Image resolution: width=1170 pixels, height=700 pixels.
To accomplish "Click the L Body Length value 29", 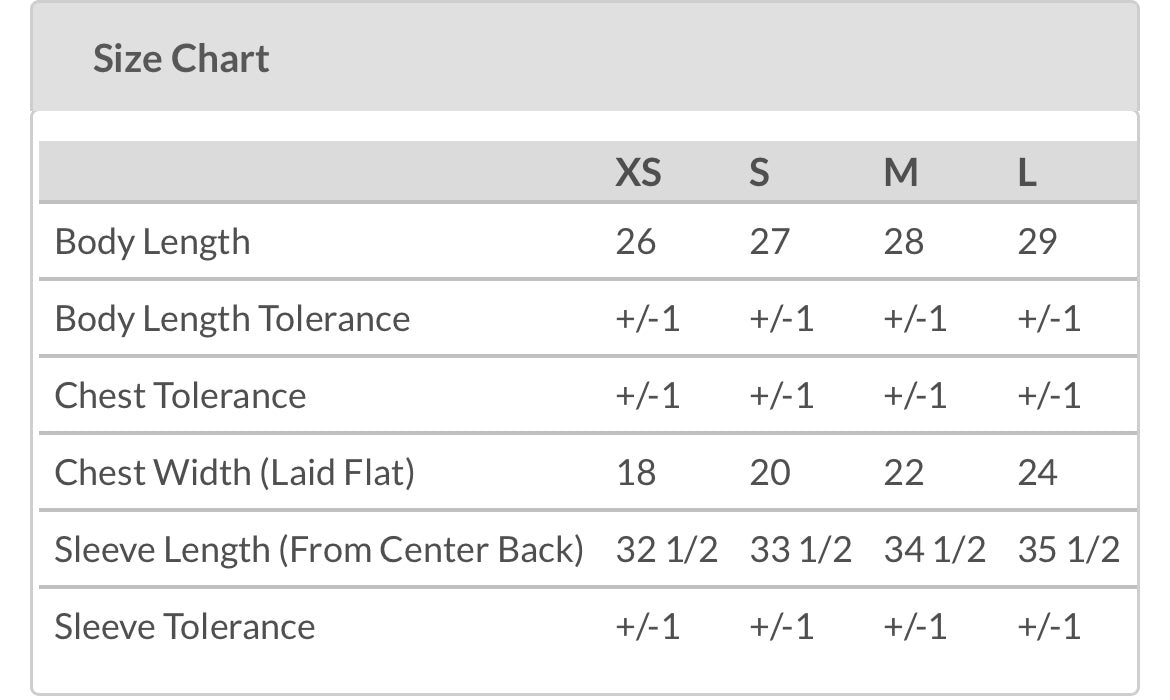I will click(1037, 242).
